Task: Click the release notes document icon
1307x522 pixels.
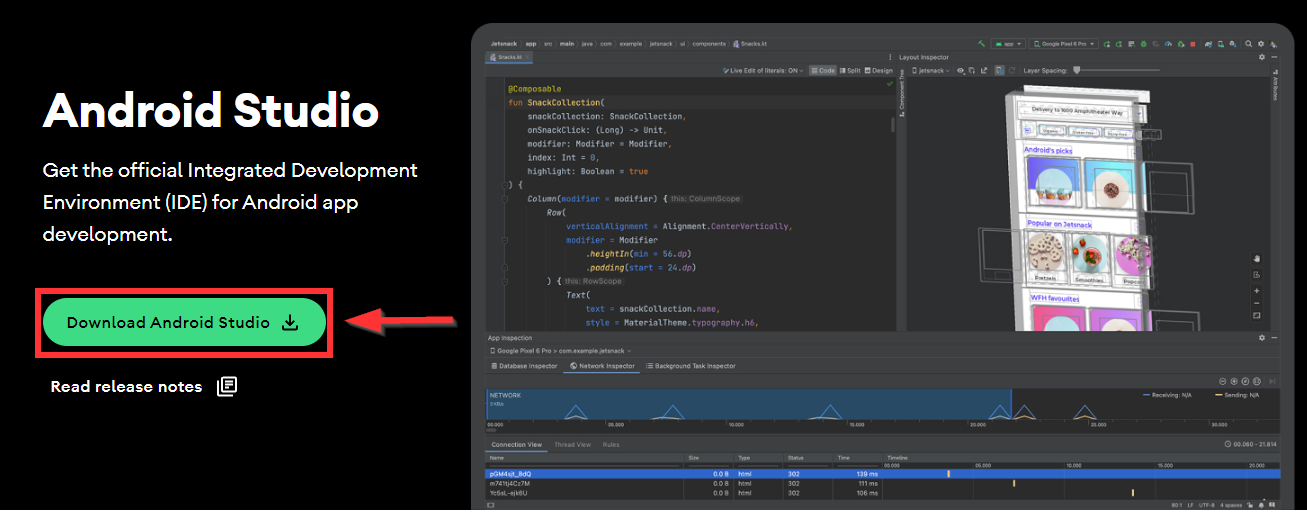Action: [227, 386]
